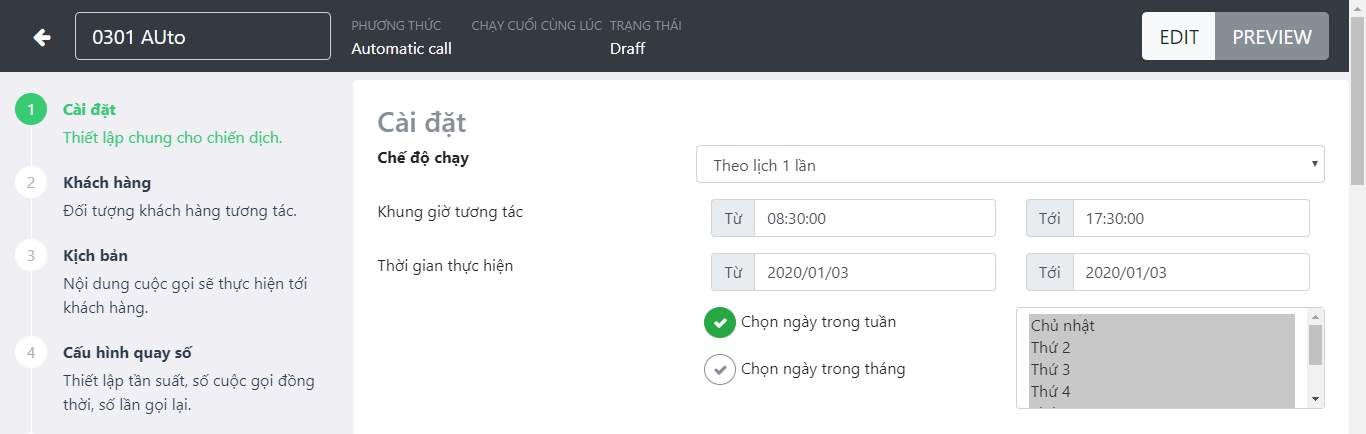The height and width of the screenshot is (434, 1366).
Task: Click the campaign name field 0301 AUto
Action: pyautogui.click(x=203, y=37)
